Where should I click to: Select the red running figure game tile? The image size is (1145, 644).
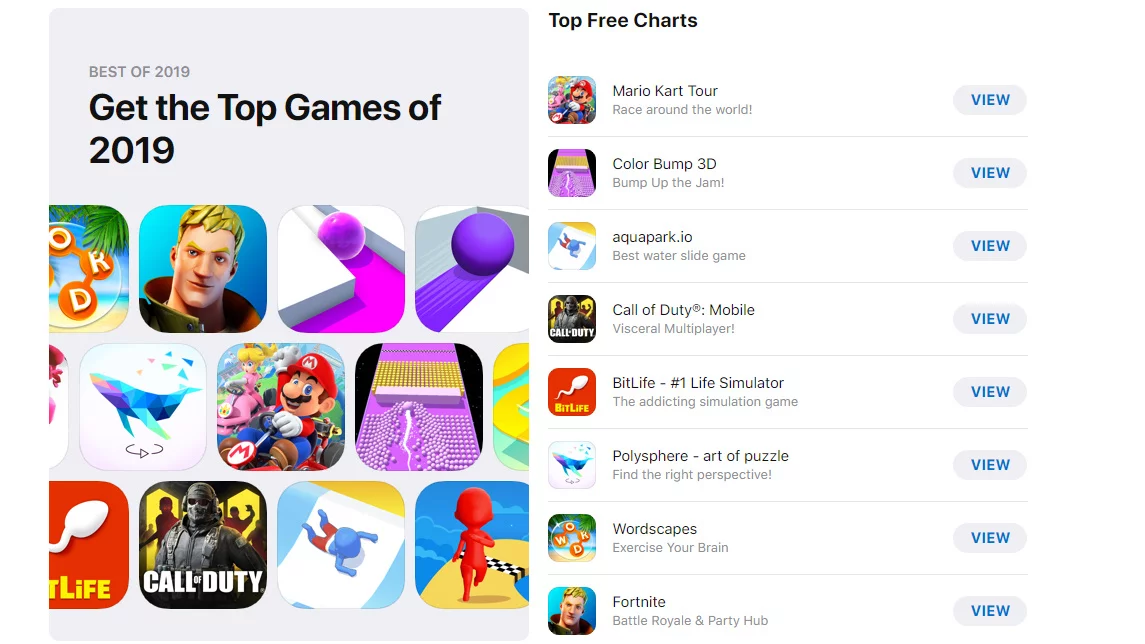click(x=472, y=545)
